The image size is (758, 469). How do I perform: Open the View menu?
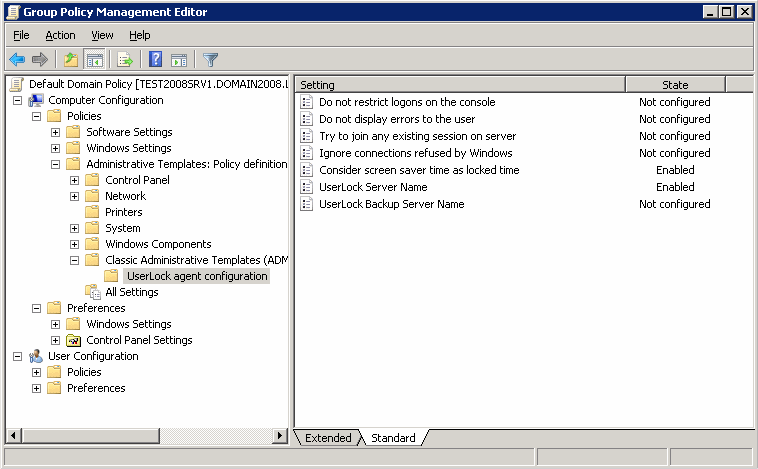(102, 35)
